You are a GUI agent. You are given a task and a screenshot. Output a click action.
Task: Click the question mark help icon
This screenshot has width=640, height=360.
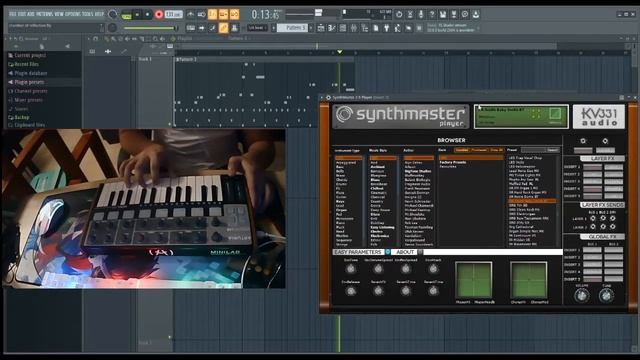click(x=432, y=15)
